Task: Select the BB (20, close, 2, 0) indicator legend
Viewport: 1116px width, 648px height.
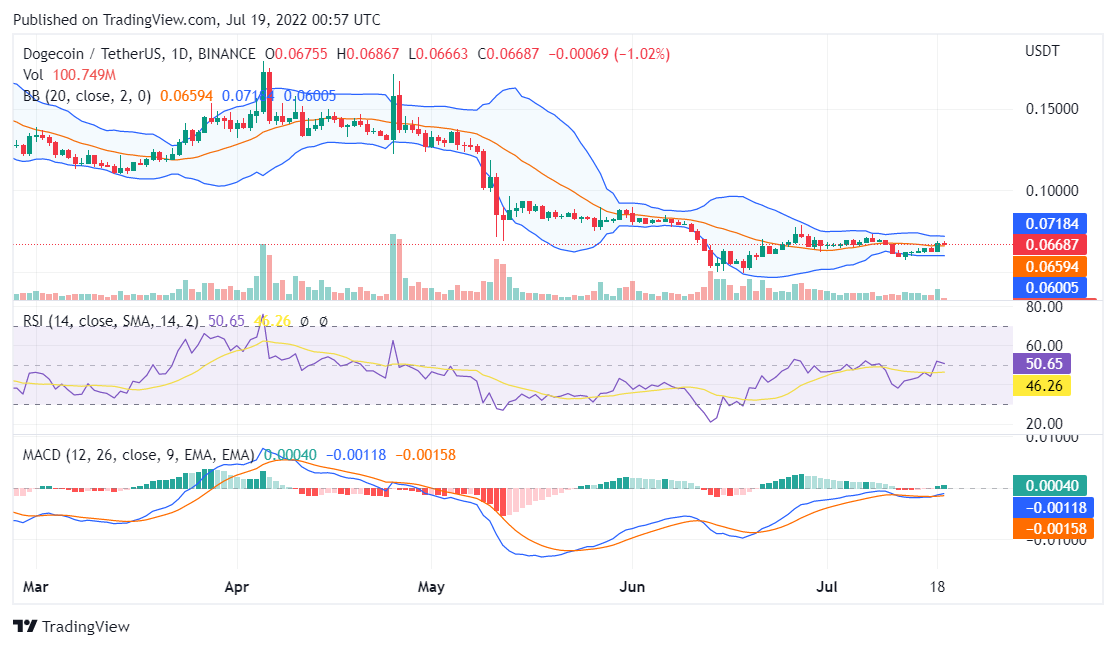Action: pyautogui.click(x=87, y=96)
